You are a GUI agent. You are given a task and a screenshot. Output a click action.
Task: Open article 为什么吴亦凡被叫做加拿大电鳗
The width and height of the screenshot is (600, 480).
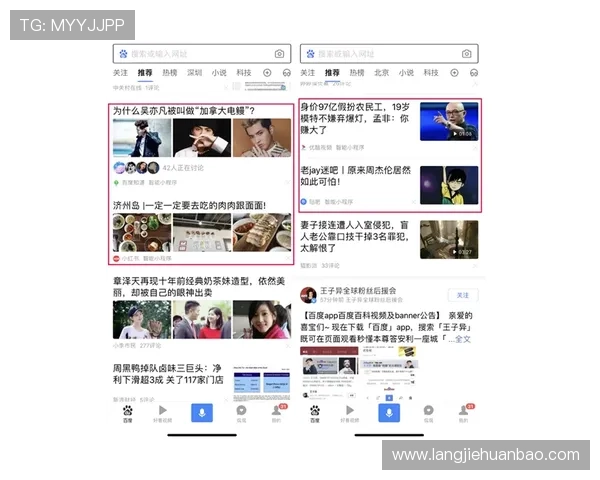[x=184, y=111]
